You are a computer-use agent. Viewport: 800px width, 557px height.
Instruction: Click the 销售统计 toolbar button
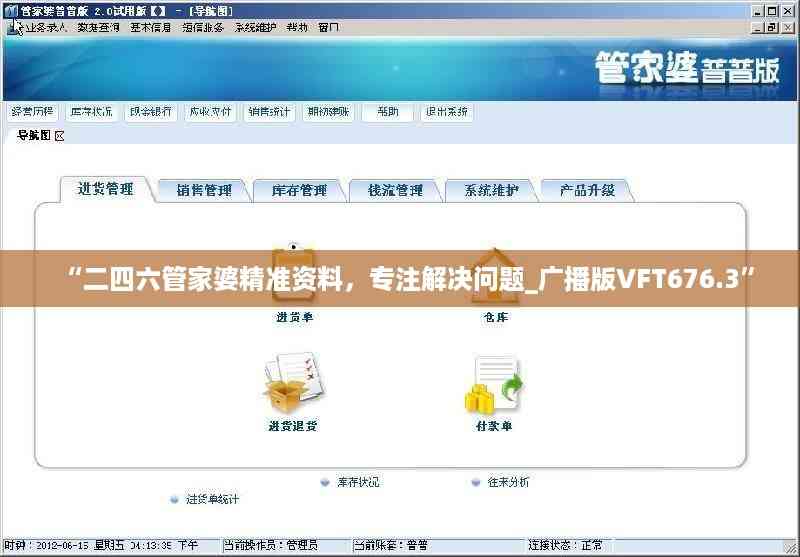tap(269, 112)
